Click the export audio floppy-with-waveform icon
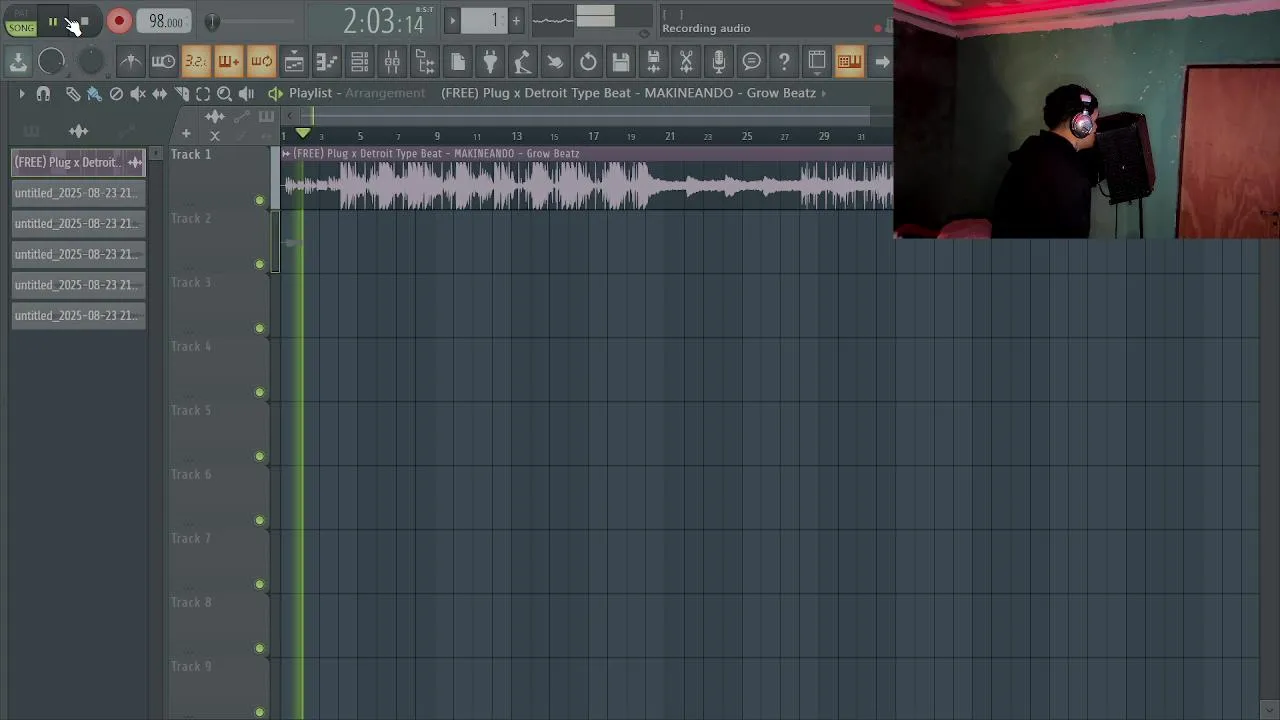 point(653,62)
